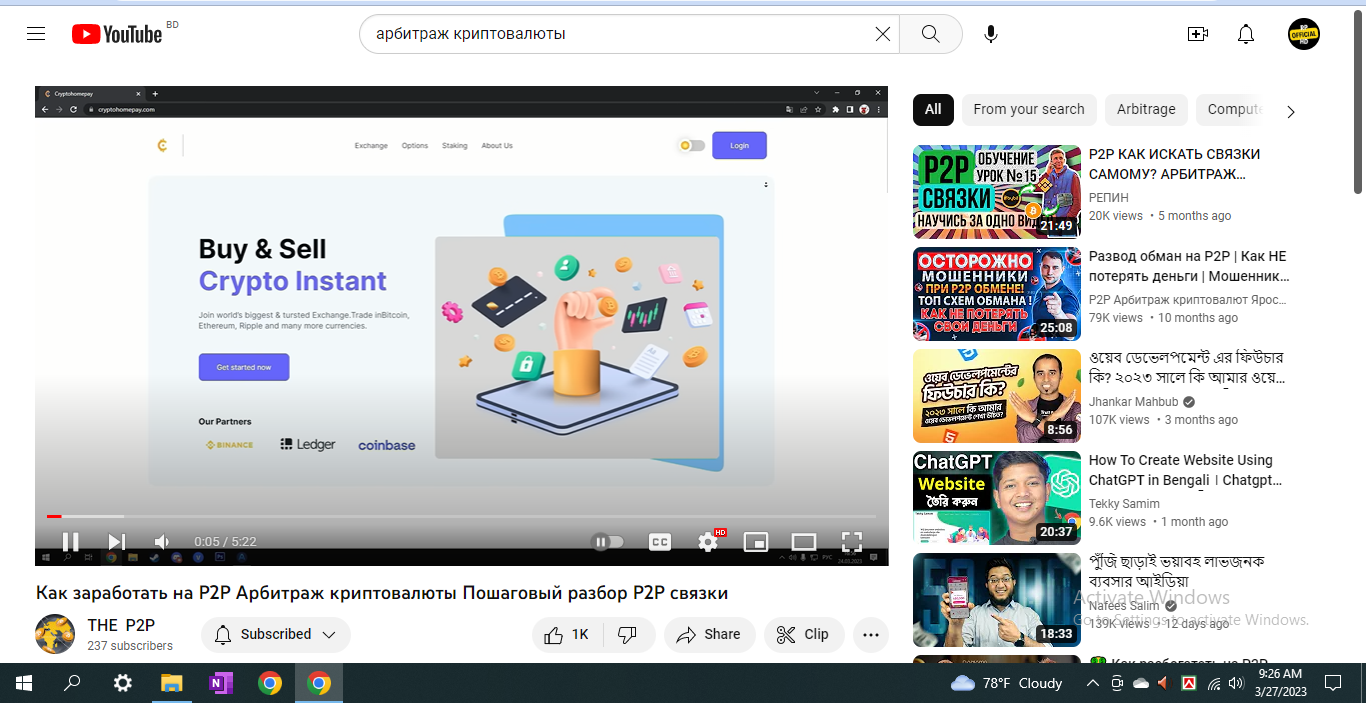This screenshot has width=1366, height=703.
Task: Dislike the video
Action: point(628,634)
